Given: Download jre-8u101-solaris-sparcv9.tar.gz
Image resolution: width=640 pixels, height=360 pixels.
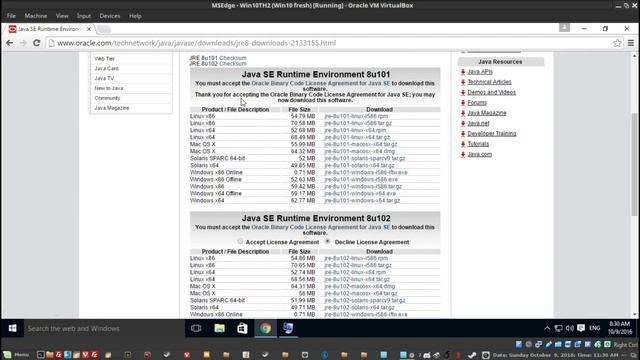Looking at the screenshot, I should 364,158.
